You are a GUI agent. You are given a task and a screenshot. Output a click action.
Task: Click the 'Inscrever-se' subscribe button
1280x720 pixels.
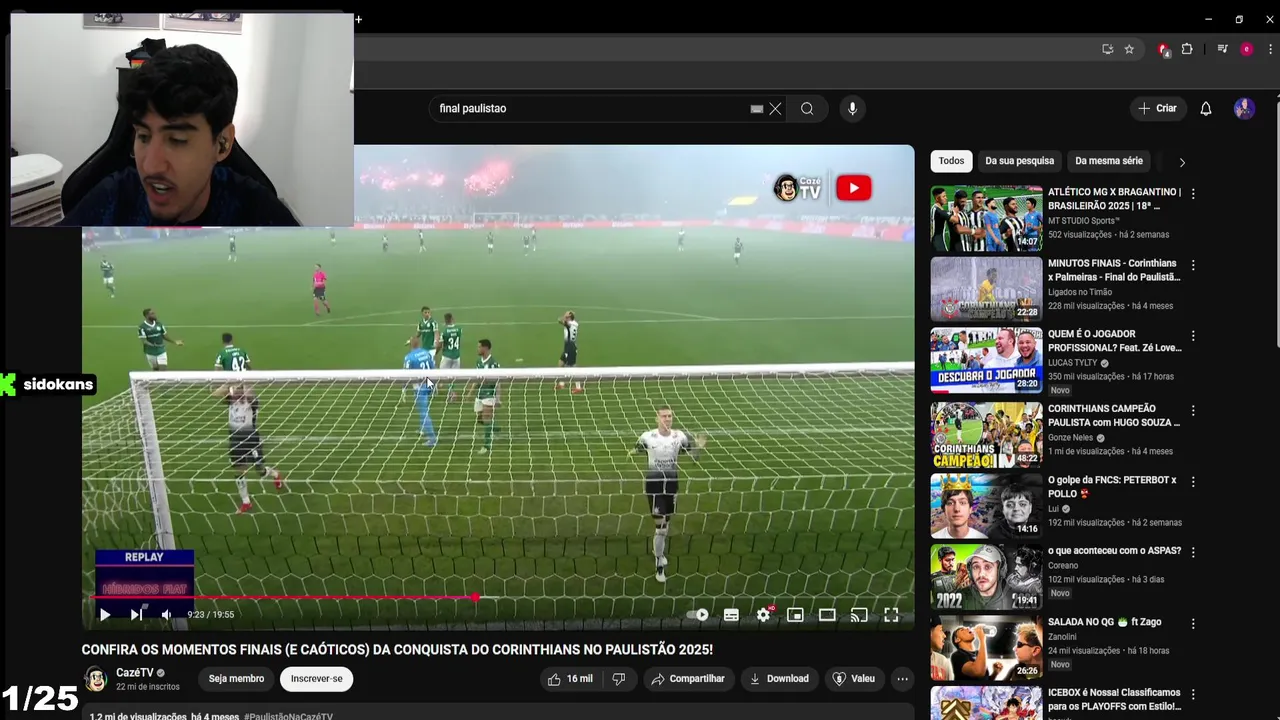(x=316, y=679)
